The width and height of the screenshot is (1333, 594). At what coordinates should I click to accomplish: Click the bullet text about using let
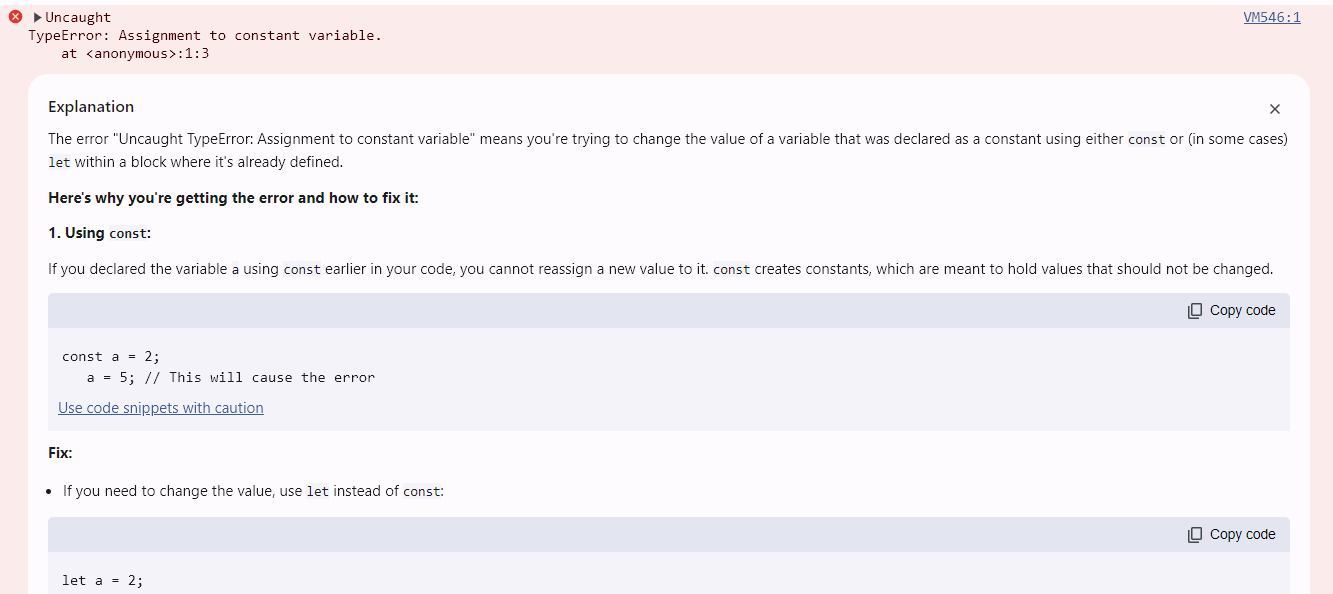253,491
